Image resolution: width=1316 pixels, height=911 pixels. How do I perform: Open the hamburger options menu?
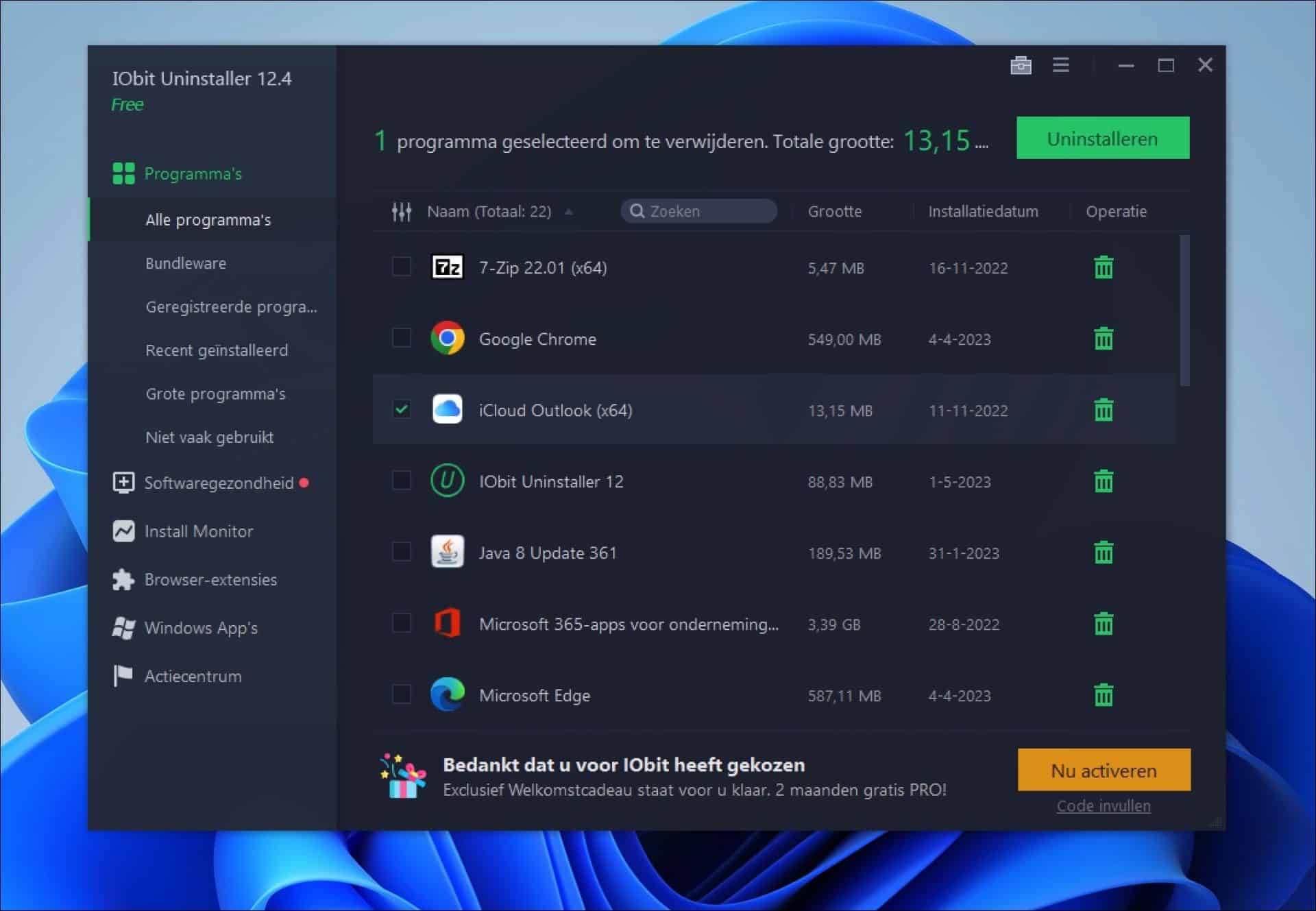tap(1061, 65)
